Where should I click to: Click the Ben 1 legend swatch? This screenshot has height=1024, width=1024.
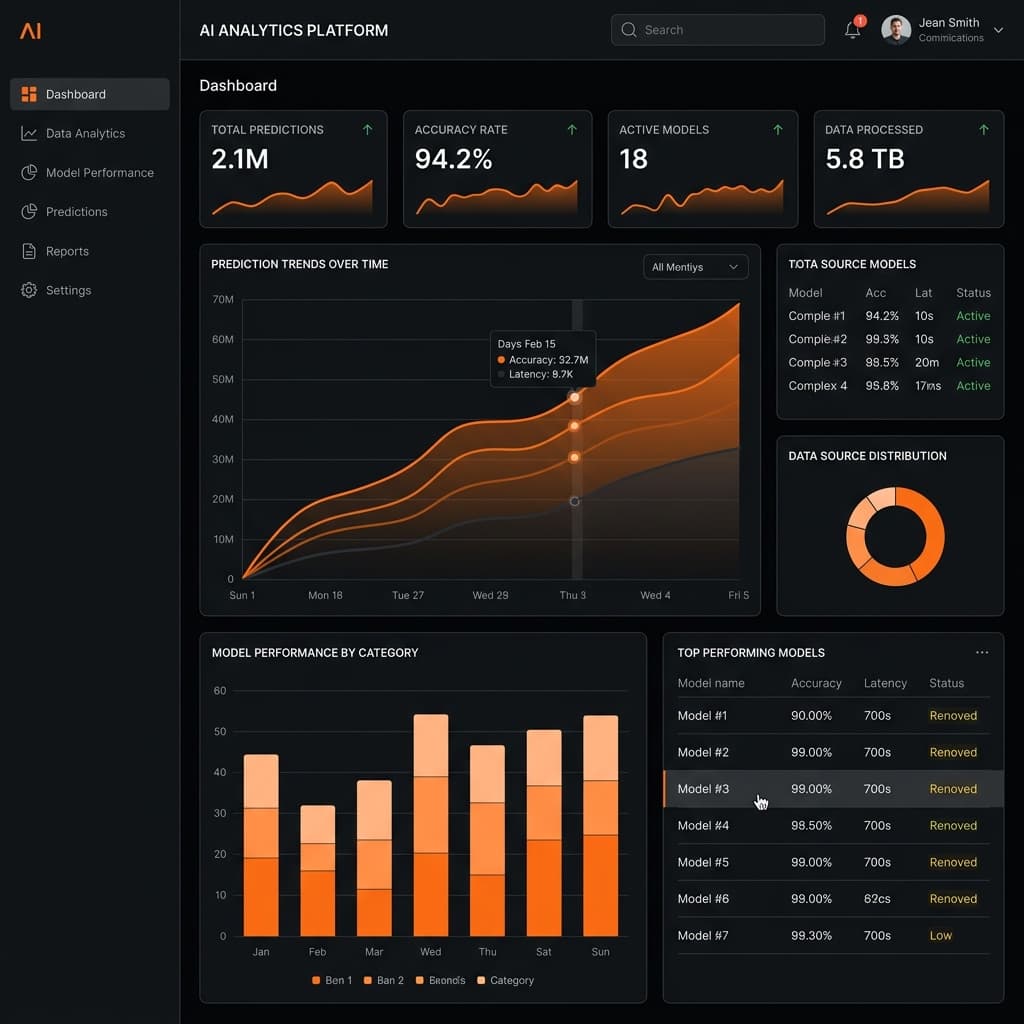[316, 980]
